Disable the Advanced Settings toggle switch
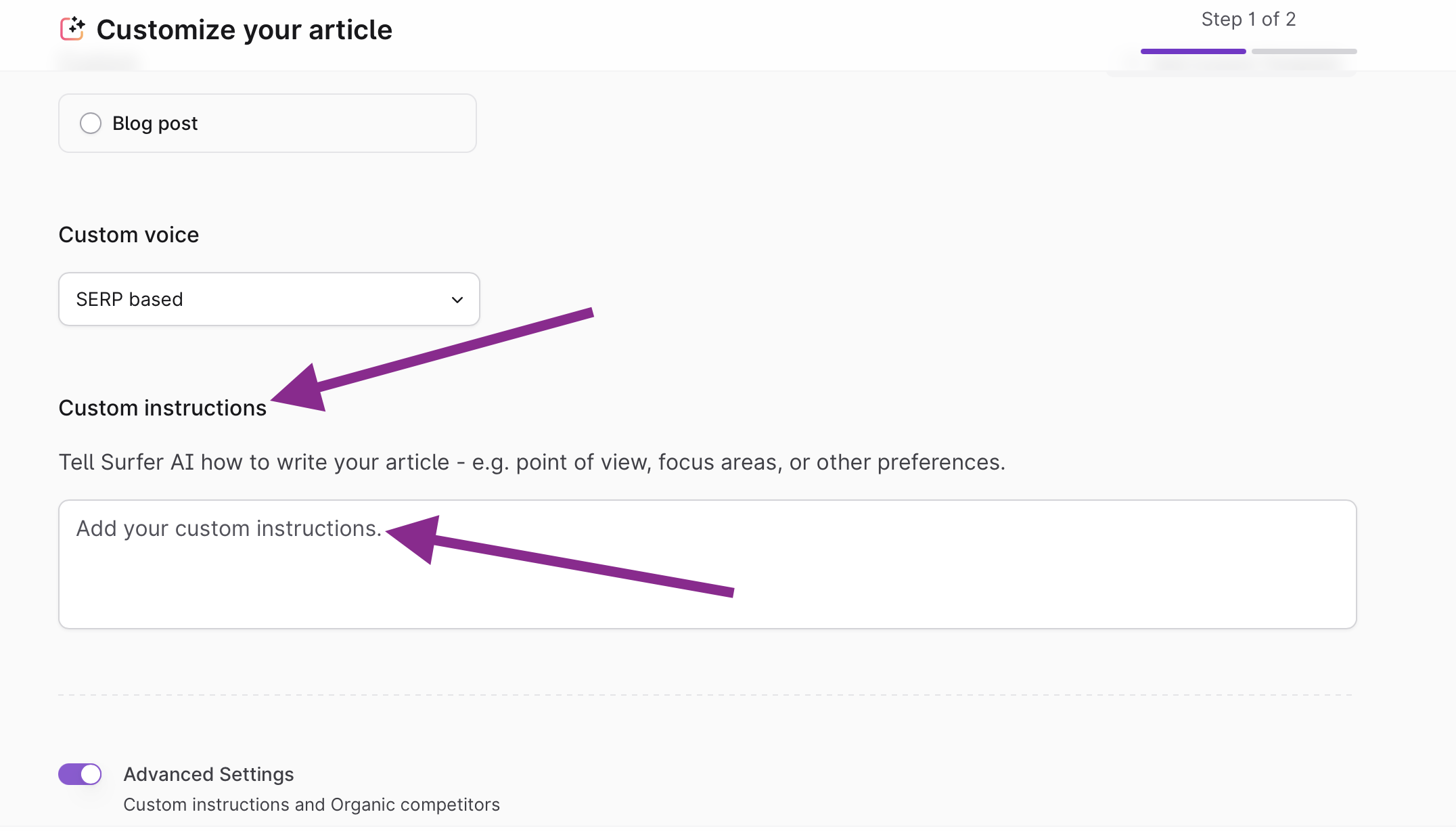The image size is (1456, 831). 80,774
